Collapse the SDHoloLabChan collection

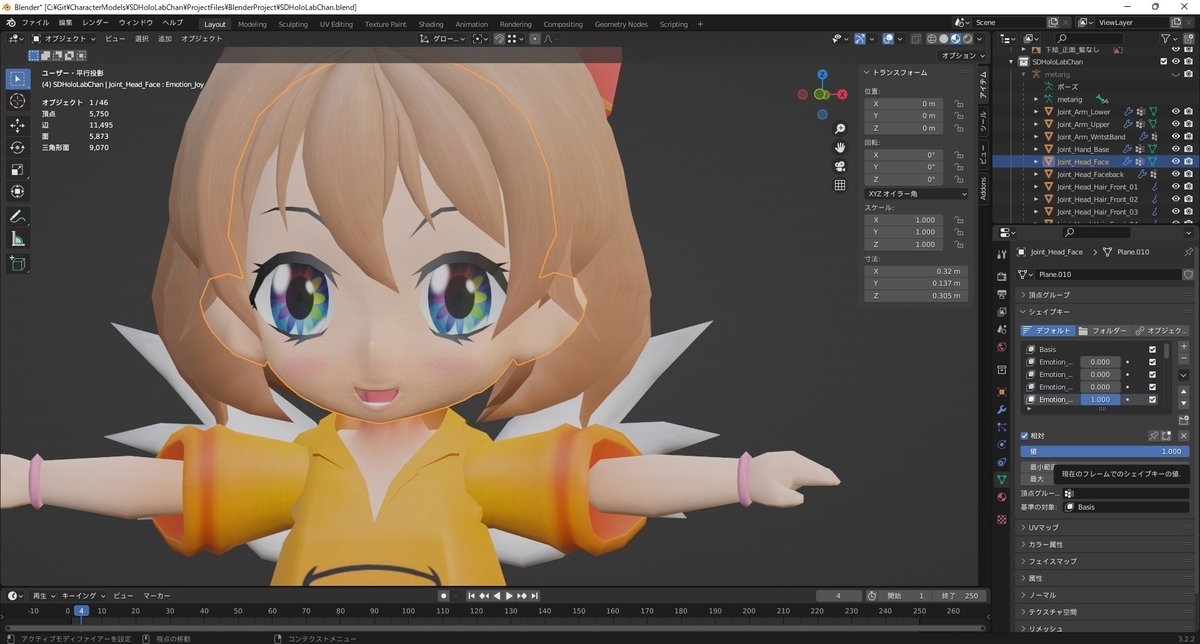[1011, 62]
